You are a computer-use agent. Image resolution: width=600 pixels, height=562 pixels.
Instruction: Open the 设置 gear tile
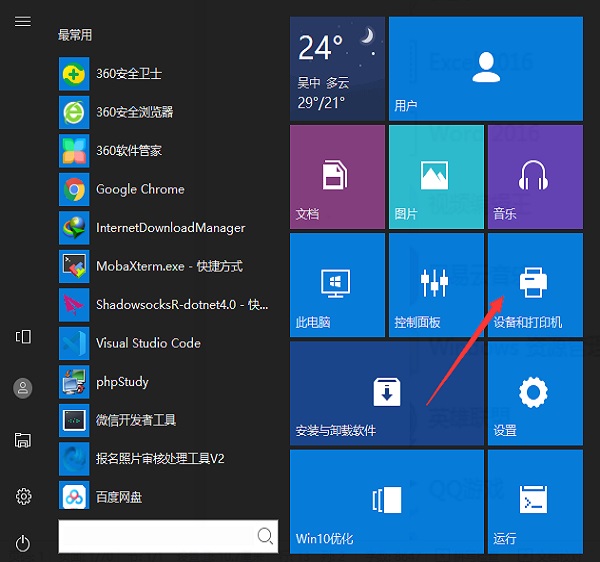[534, 392]
